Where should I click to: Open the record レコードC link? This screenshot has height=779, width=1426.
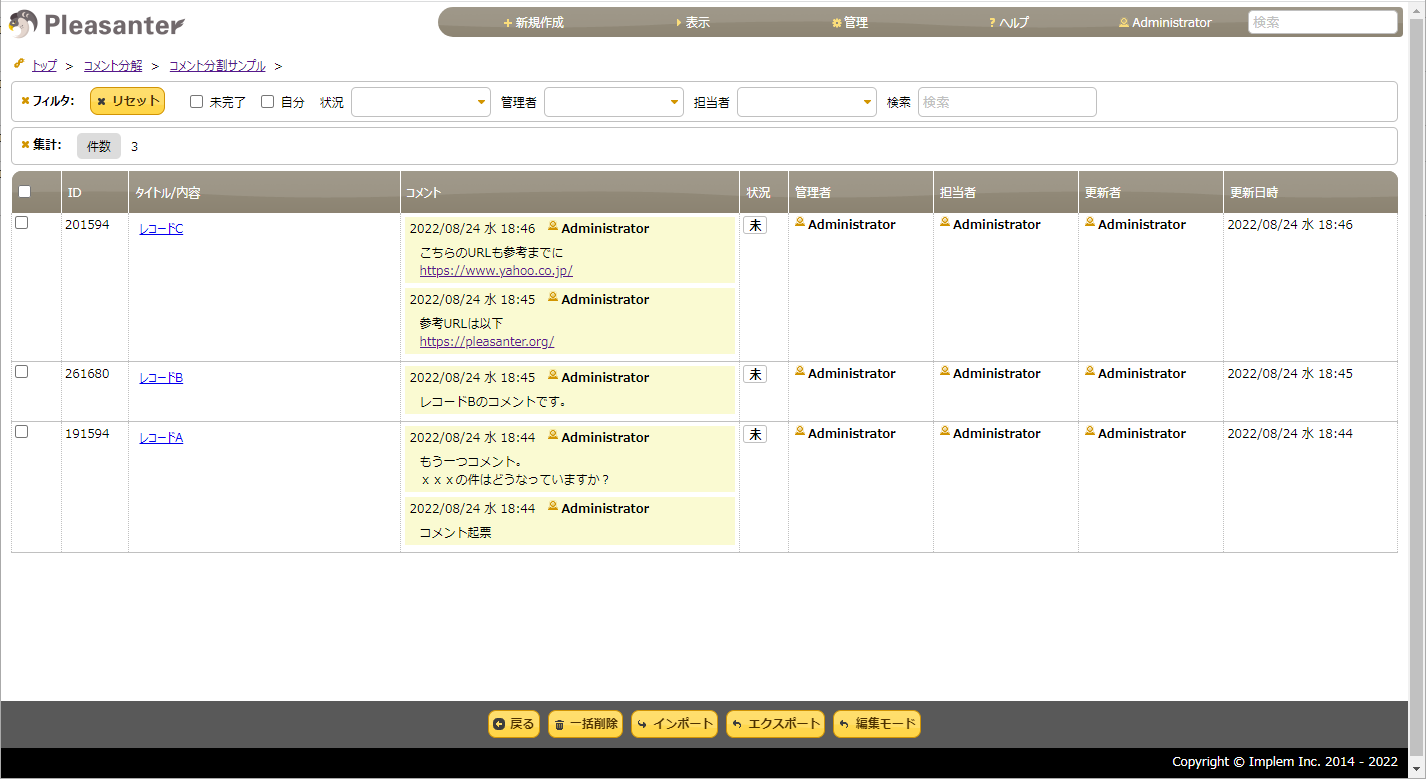tap(160, 228)
